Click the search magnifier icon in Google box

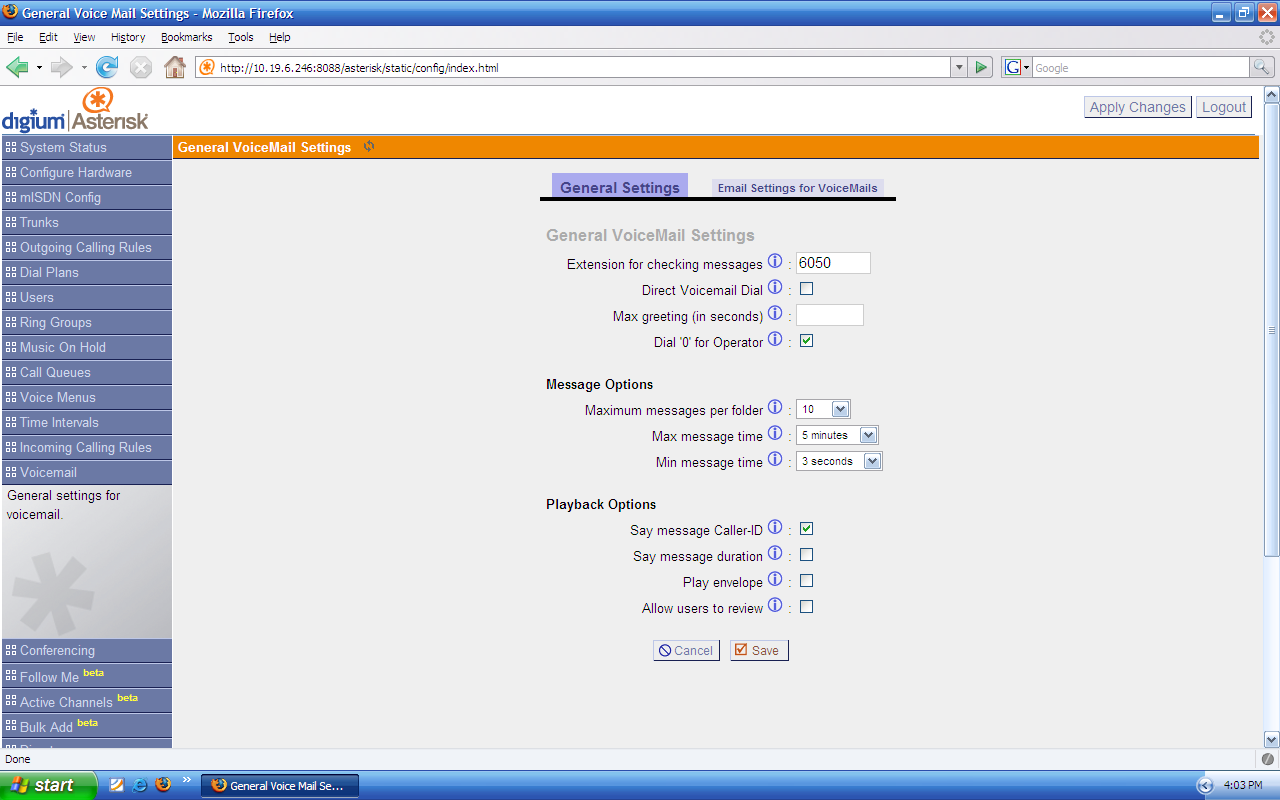point(1262,68)
